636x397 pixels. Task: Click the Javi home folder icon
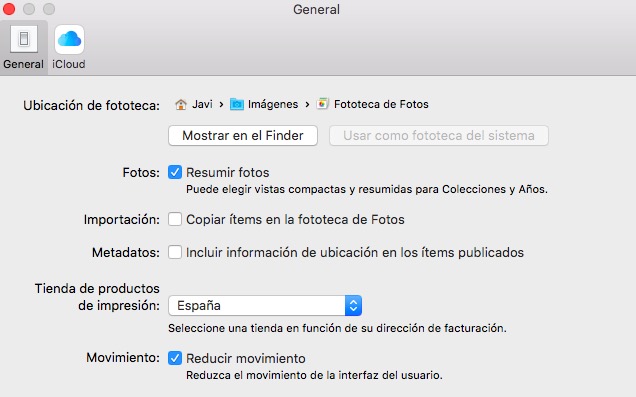click(180, 105)
